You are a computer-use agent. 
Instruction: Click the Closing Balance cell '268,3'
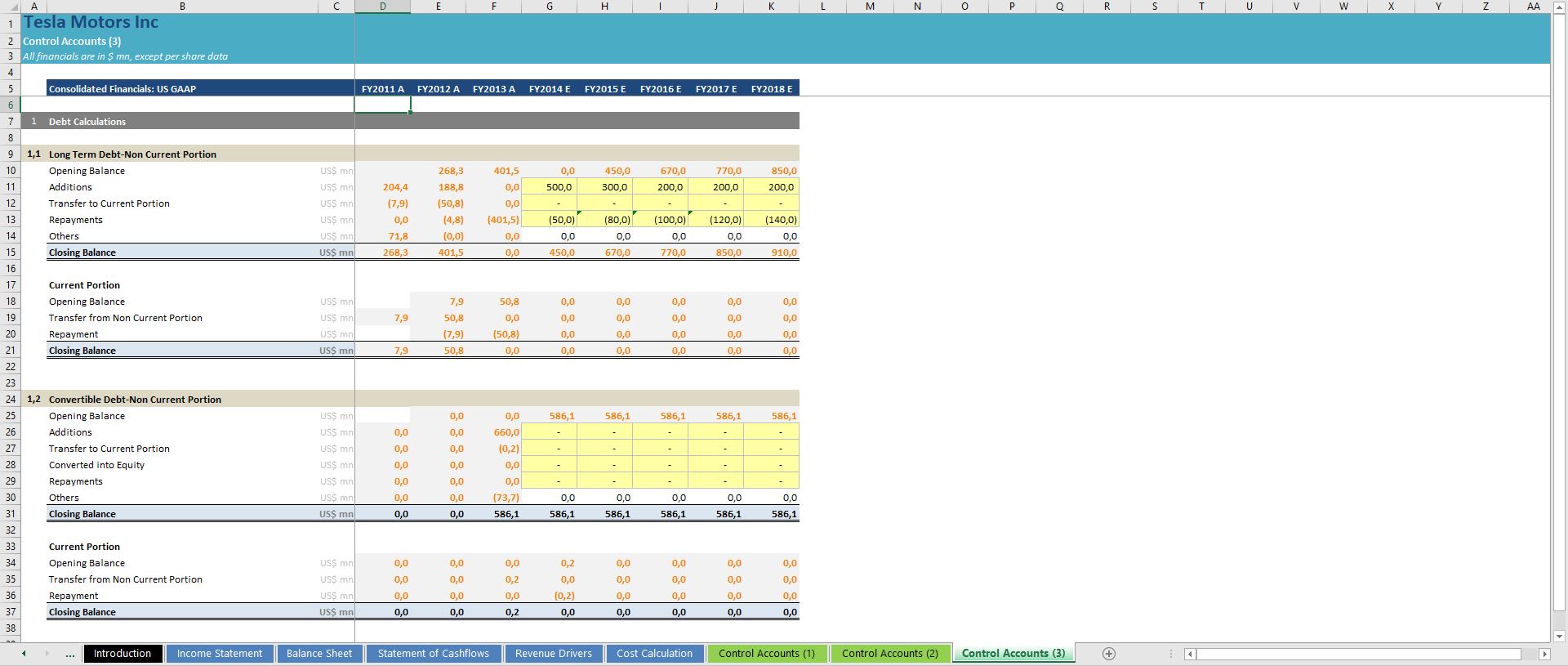tap(383, 253)
